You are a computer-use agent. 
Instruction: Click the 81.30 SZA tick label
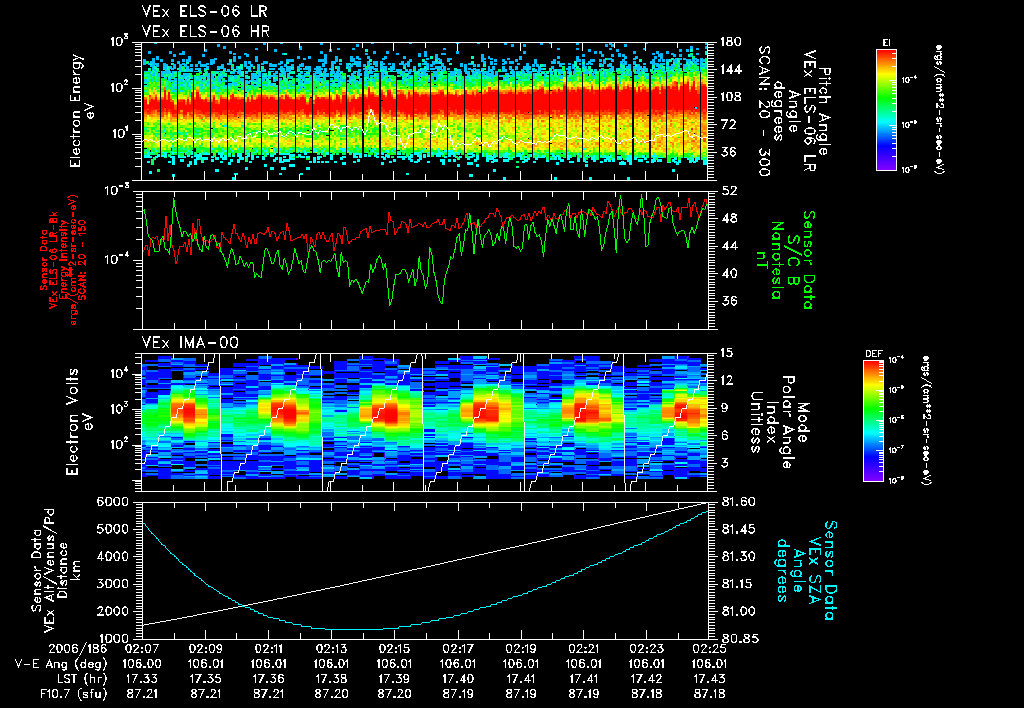(x=739, y=556)
